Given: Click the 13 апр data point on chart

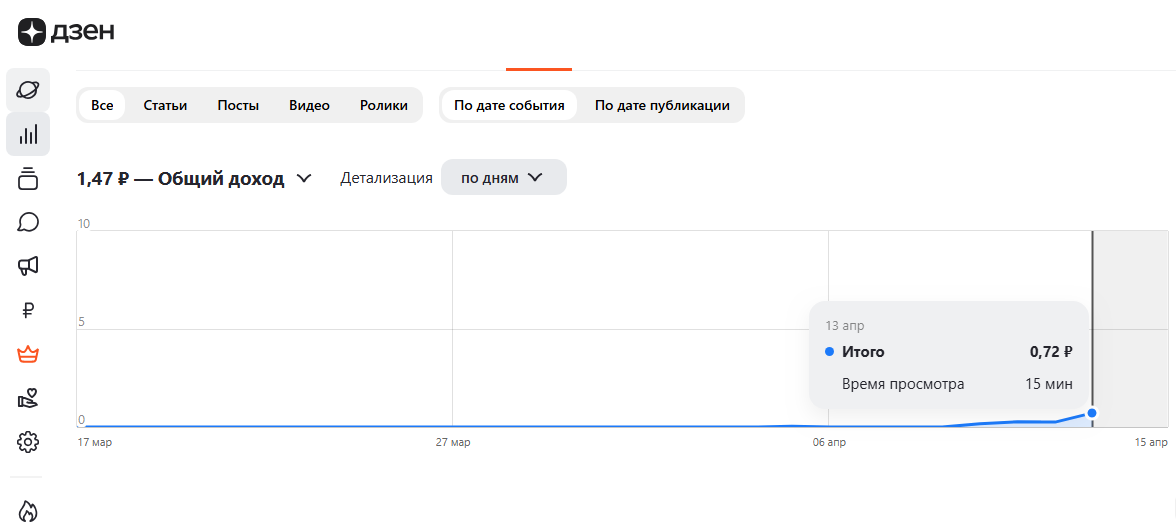Looking at the screenshot, I should tap(1092, 413).
